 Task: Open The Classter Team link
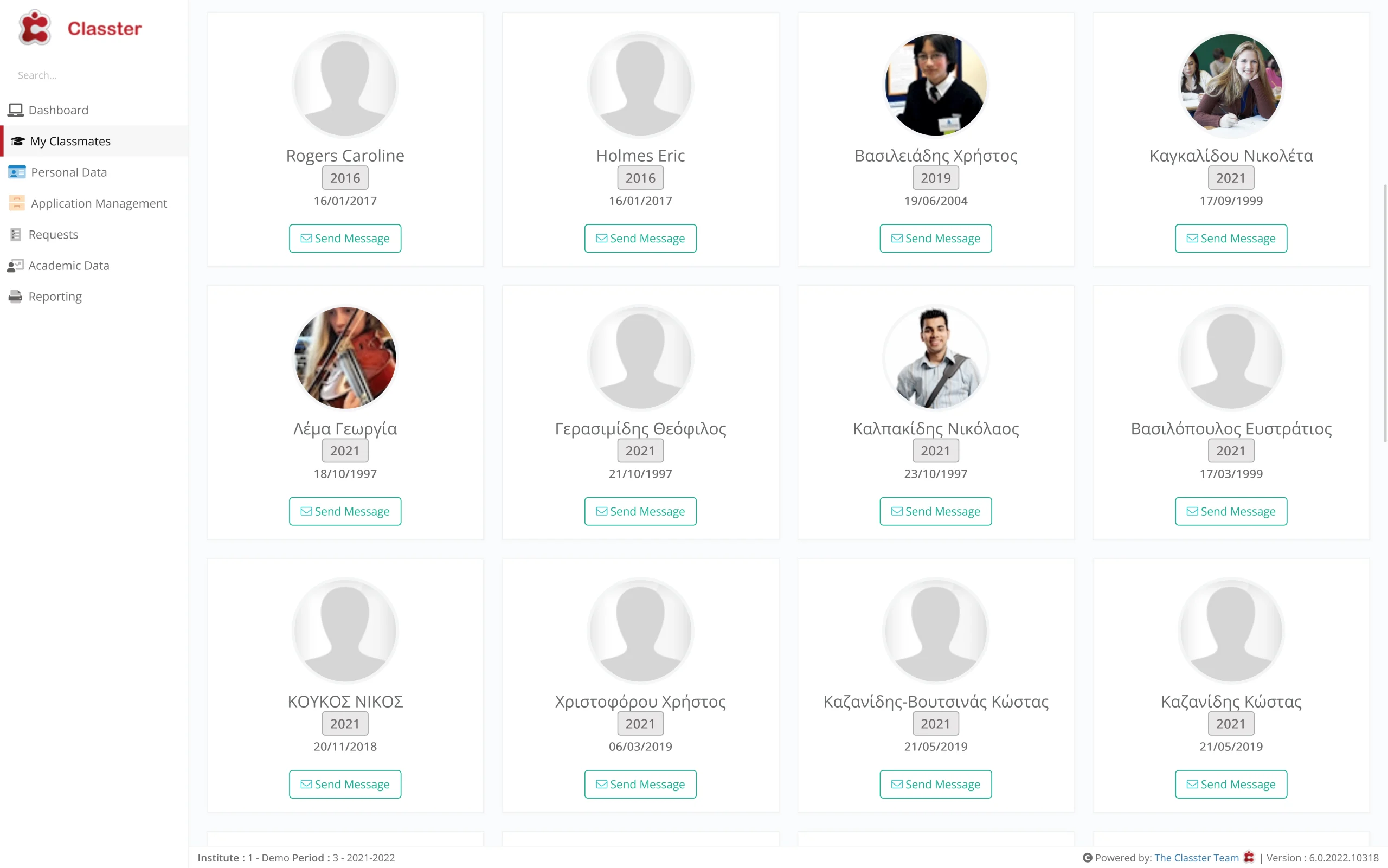click(1196, 858)
